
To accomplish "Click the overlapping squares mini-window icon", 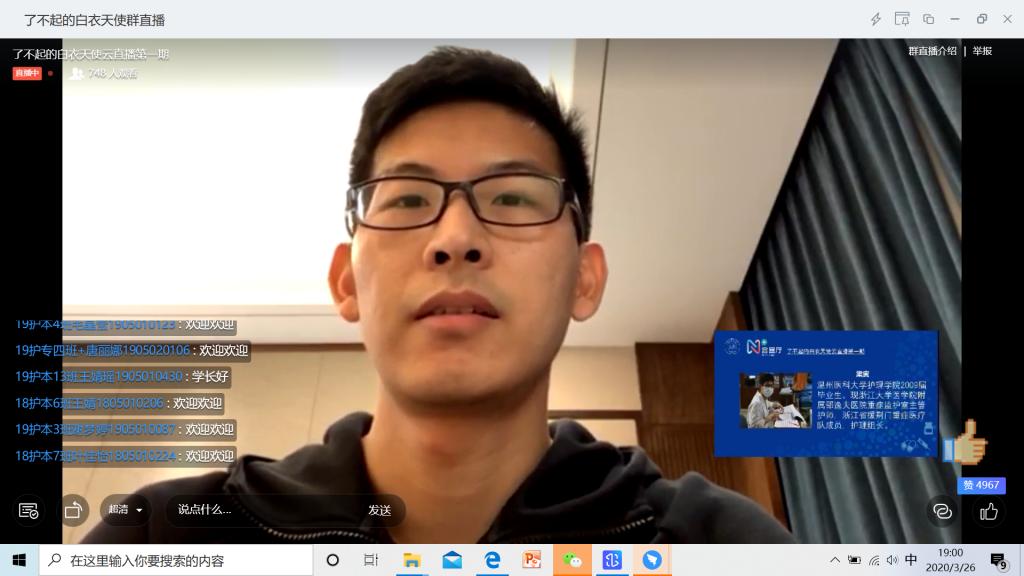I will pyautogui.click(x=928, y=19).
